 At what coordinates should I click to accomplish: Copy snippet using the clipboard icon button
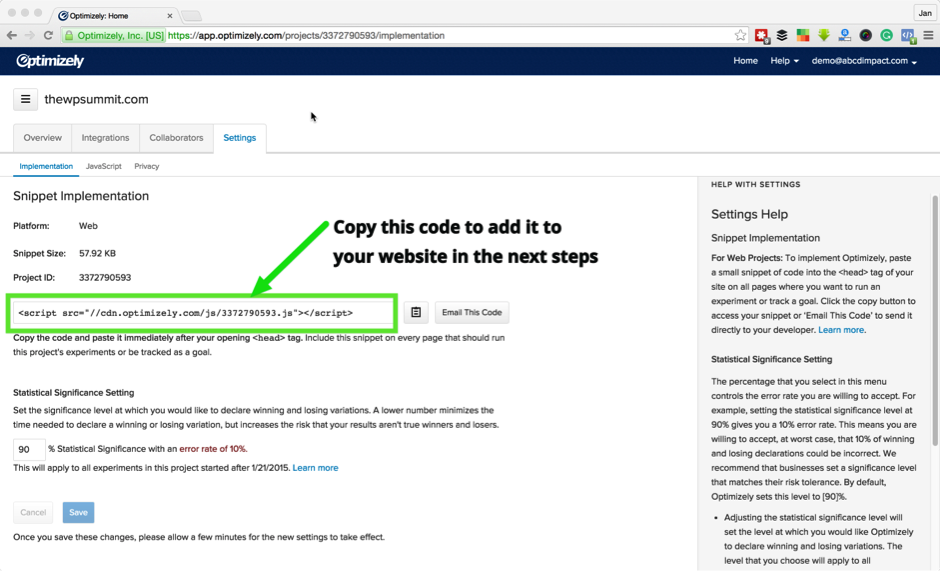click(416, 312)
